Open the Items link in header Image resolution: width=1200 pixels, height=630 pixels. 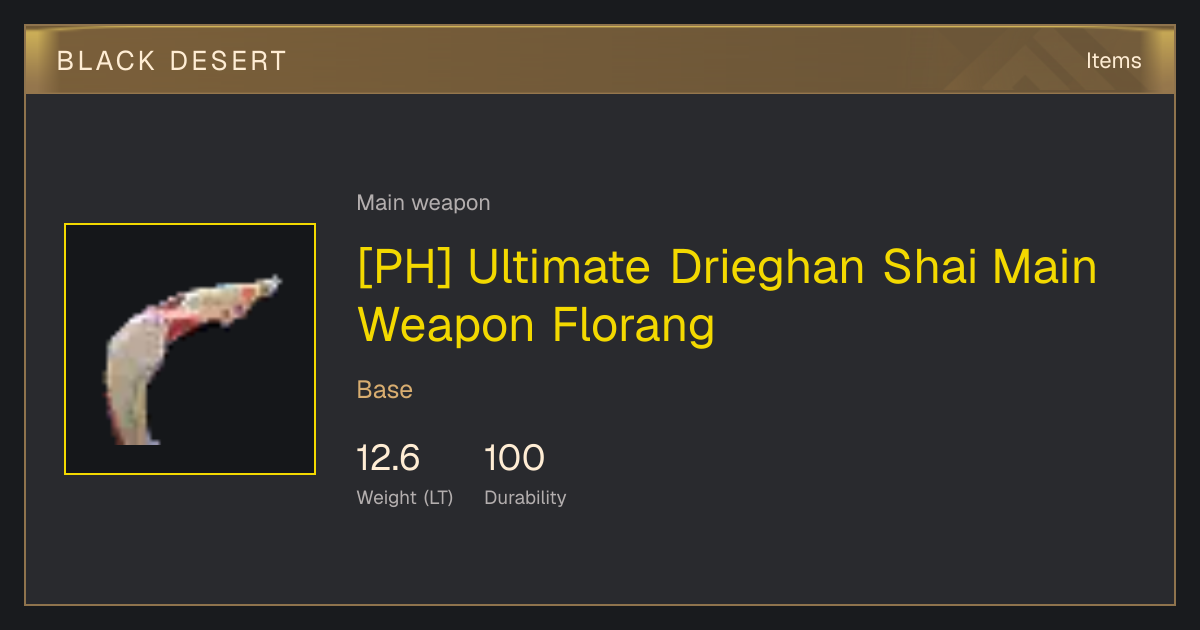(x=1113, y=61)
